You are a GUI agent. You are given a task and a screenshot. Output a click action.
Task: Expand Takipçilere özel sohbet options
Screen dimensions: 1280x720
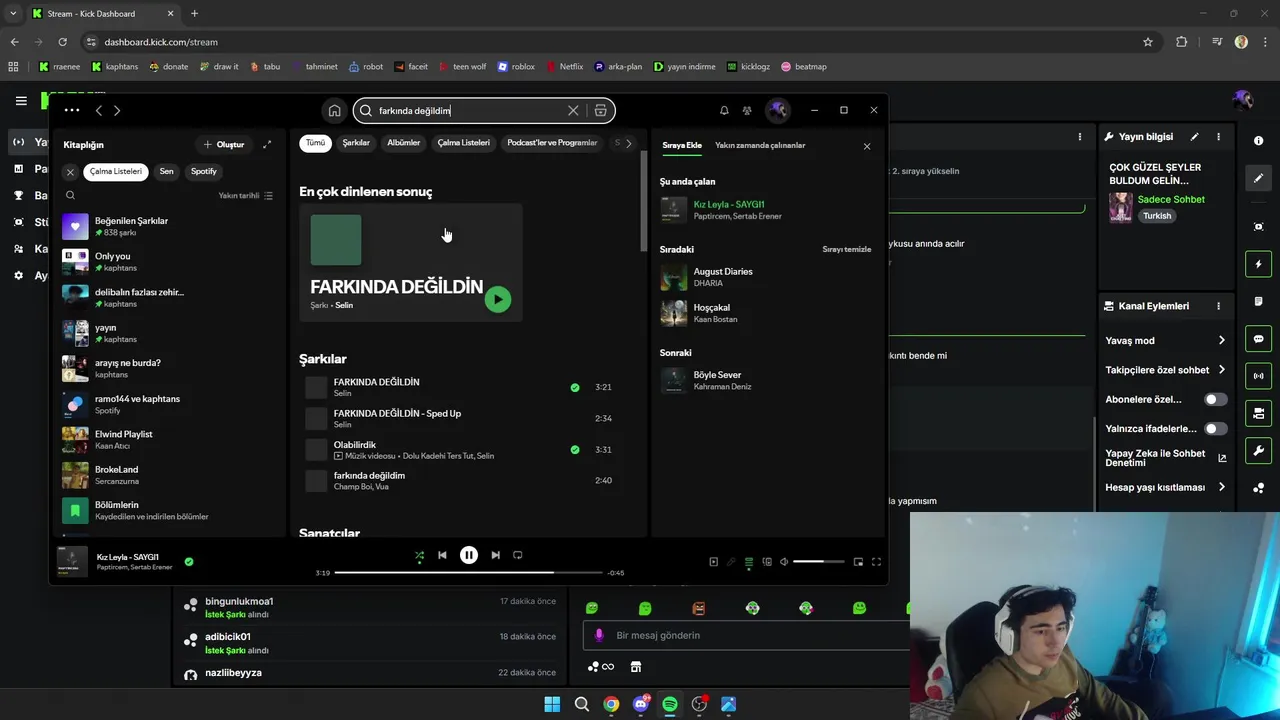tap(1221, 370)
